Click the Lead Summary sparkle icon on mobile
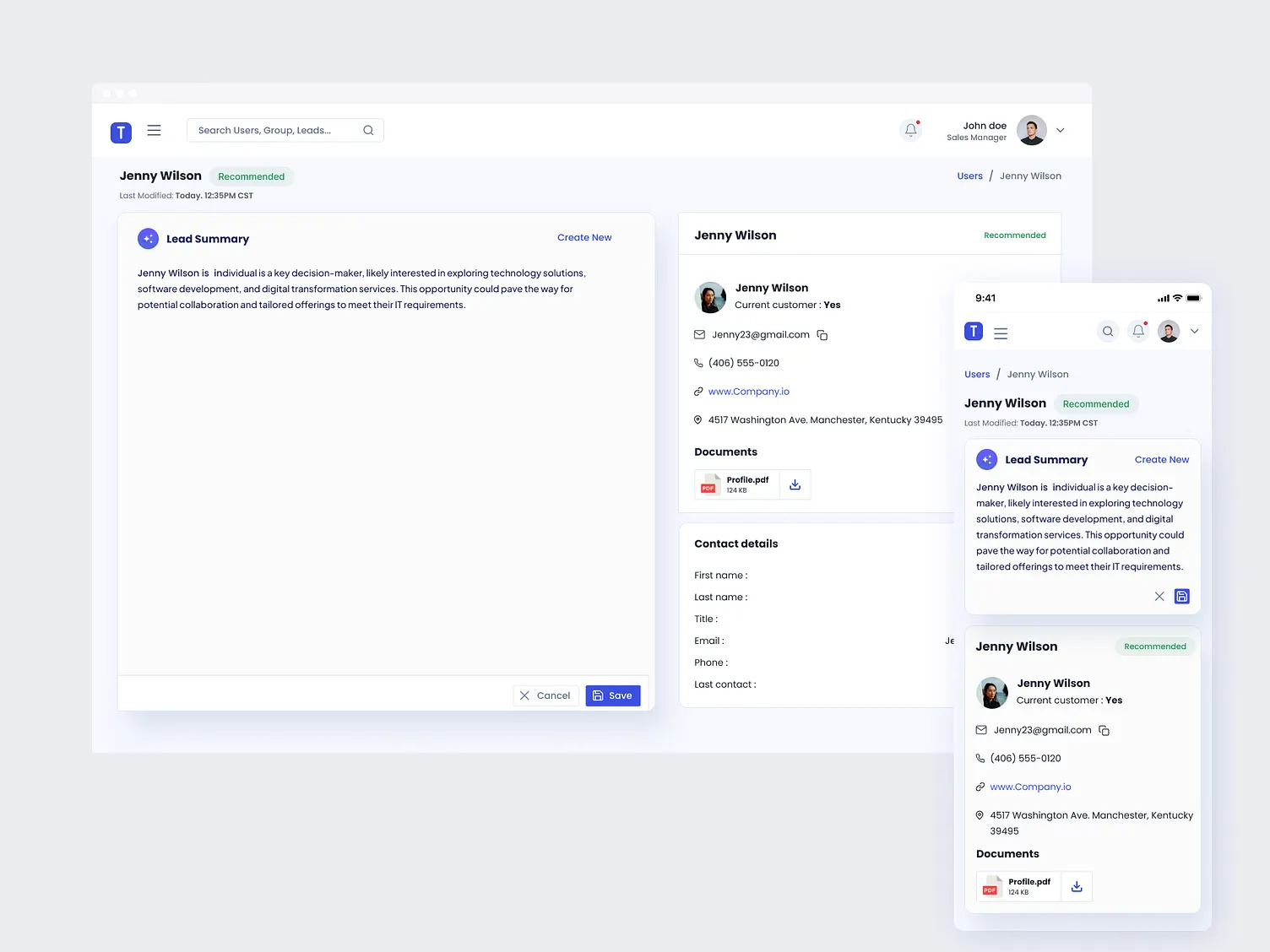 pos(986,460)
